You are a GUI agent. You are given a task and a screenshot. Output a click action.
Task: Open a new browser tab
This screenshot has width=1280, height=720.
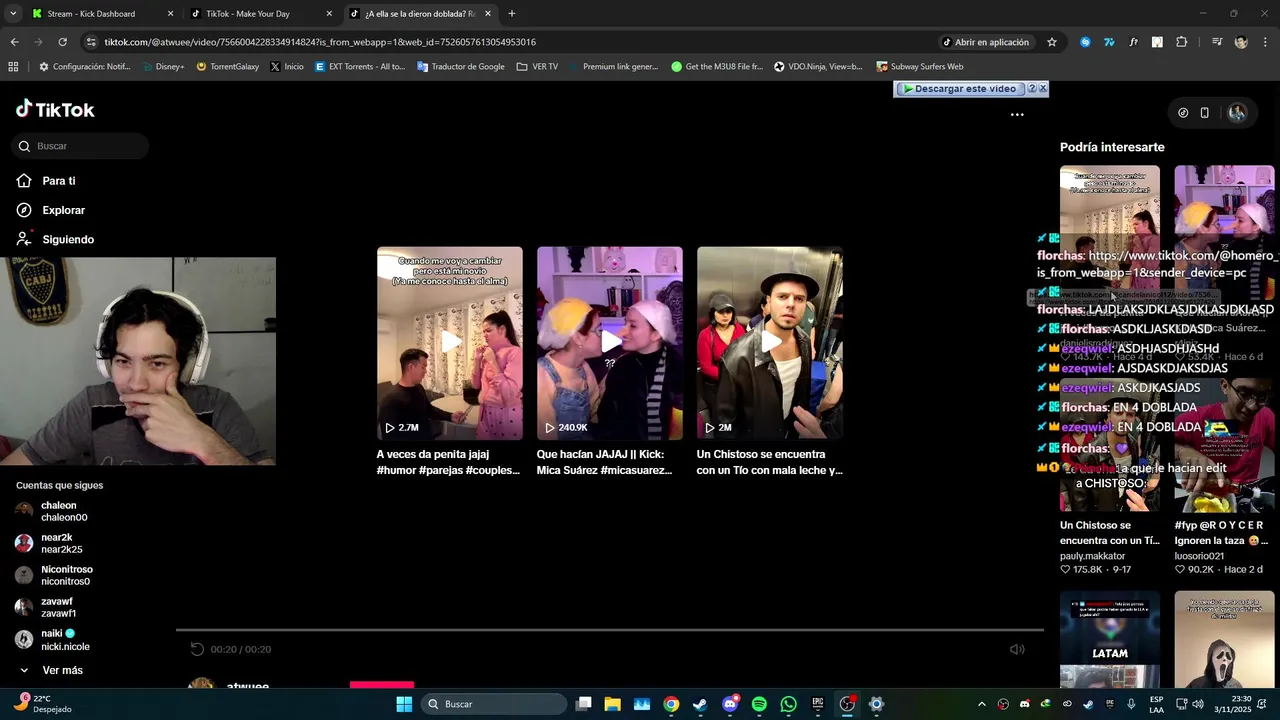tap(512, 14)
